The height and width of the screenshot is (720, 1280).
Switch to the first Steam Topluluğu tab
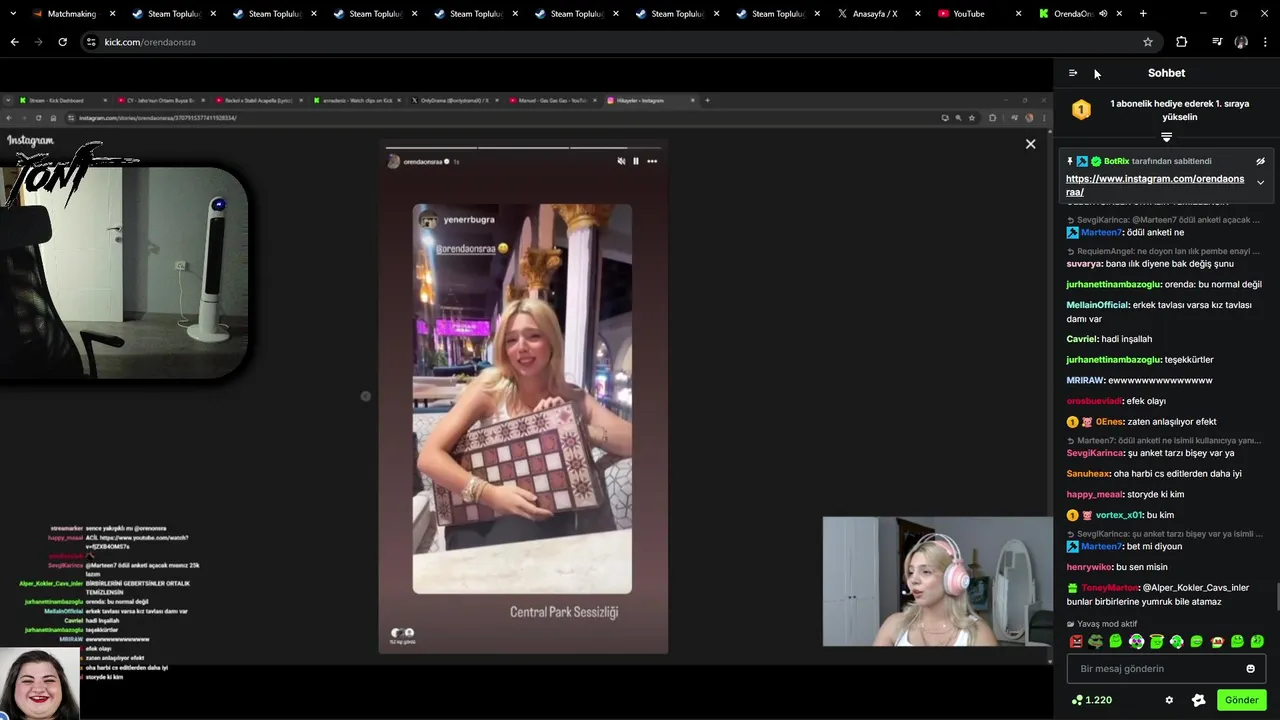pos(174,14)
